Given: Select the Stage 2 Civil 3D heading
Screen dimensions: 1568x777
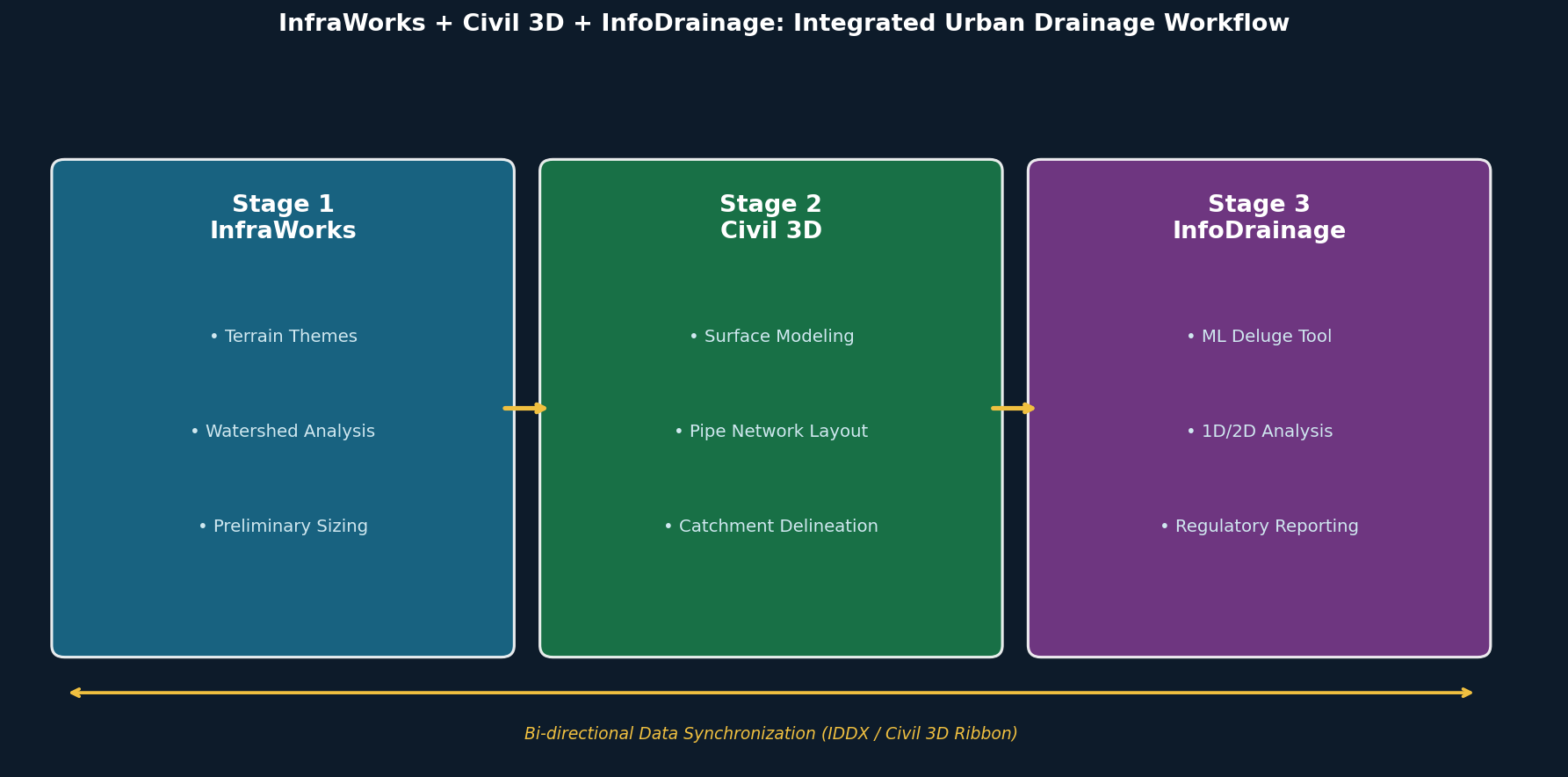Looking at the screenshot, I should tap(771, 218).
